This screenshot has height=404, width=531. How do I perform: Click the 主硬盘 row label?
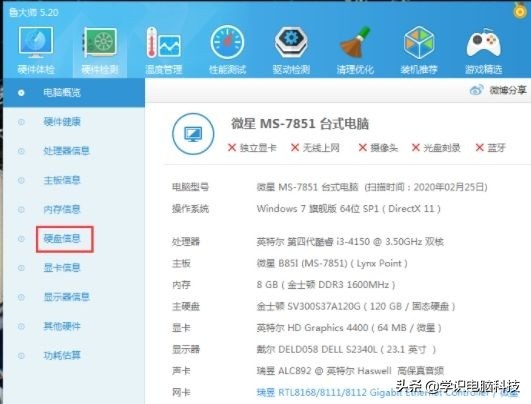(x=186, y=306)
